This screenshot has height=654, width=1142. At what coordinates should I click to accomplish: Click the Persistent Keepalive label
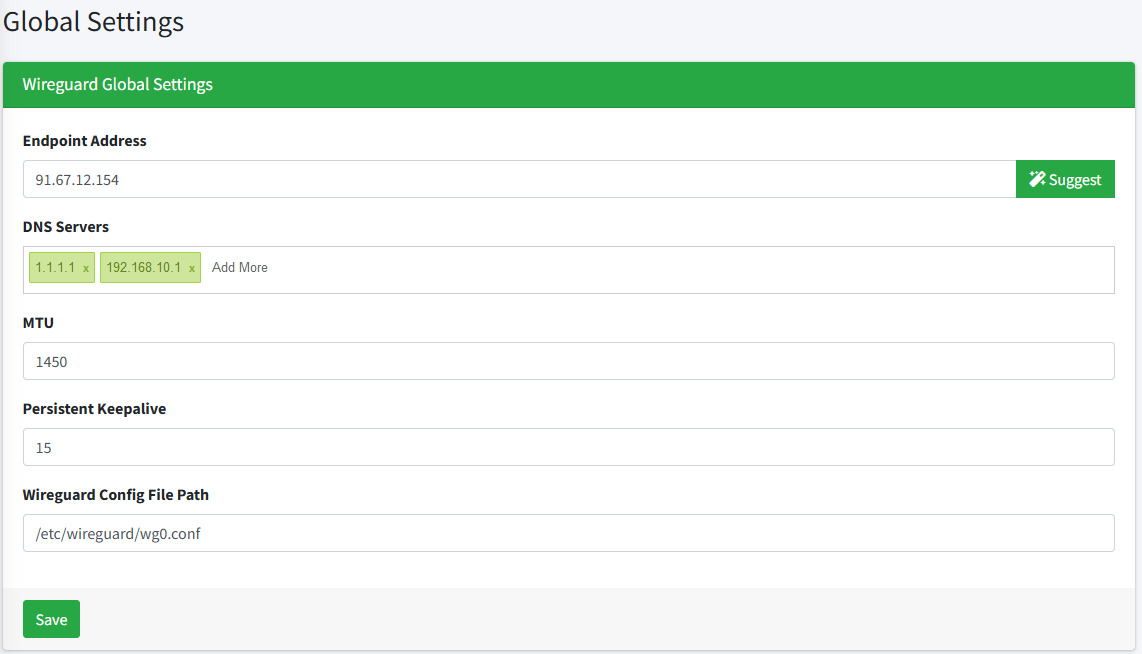point(94,409)
